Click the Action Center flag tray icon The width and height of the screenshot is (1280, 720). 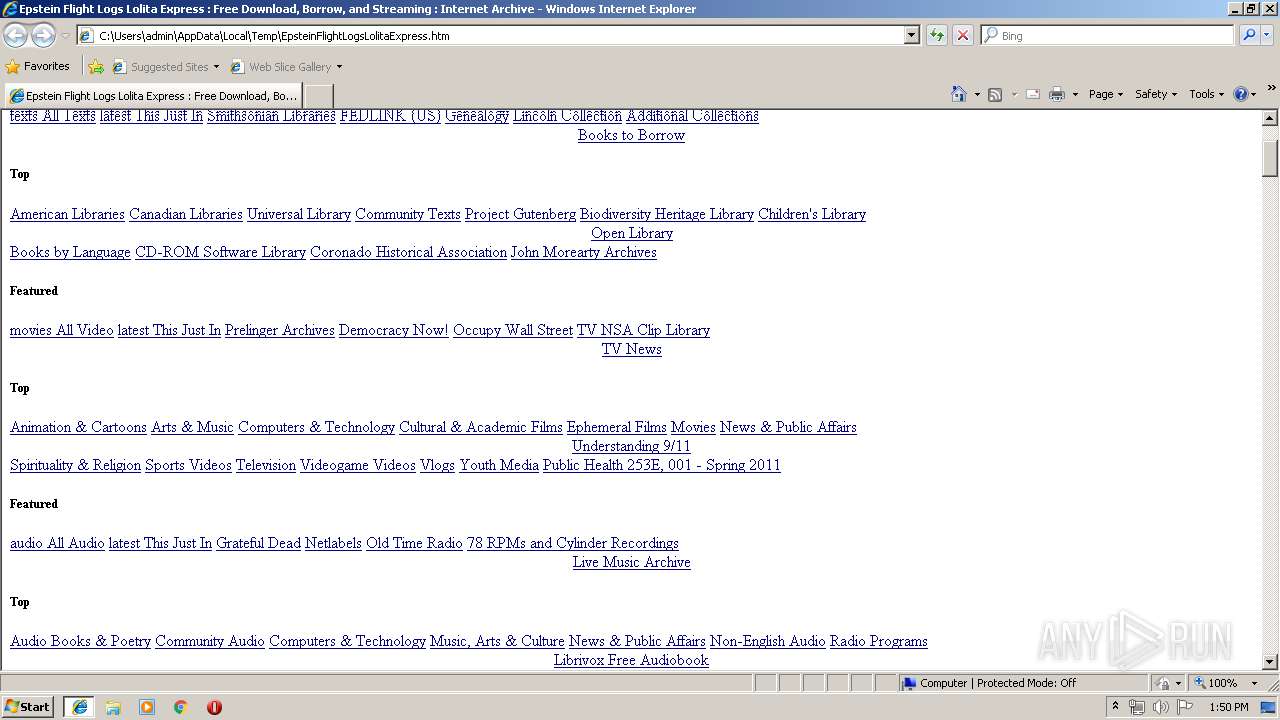(x=1185, y=707)
